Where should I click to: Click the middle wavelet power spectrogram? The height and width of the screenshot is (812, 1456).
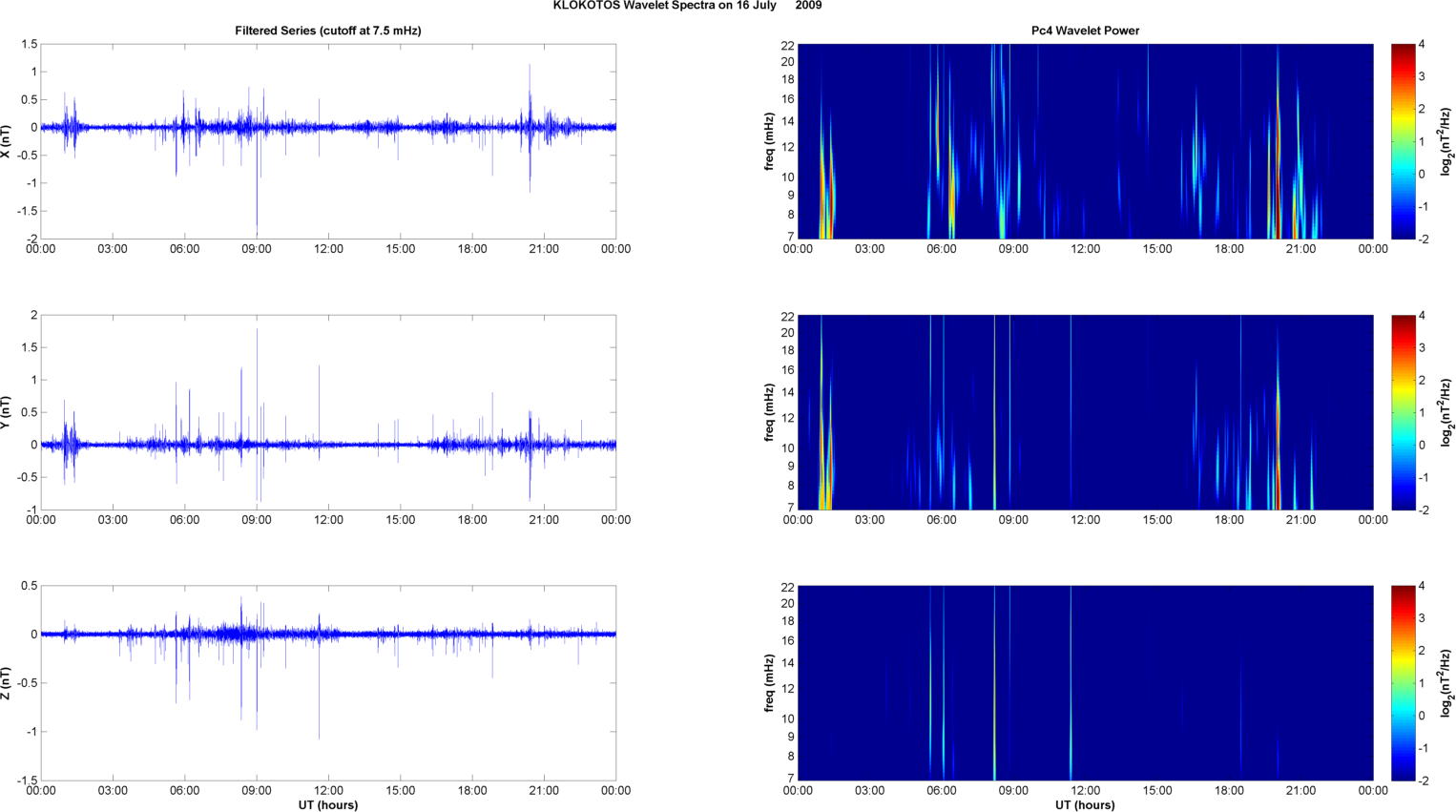click(x=1085, y=412)
